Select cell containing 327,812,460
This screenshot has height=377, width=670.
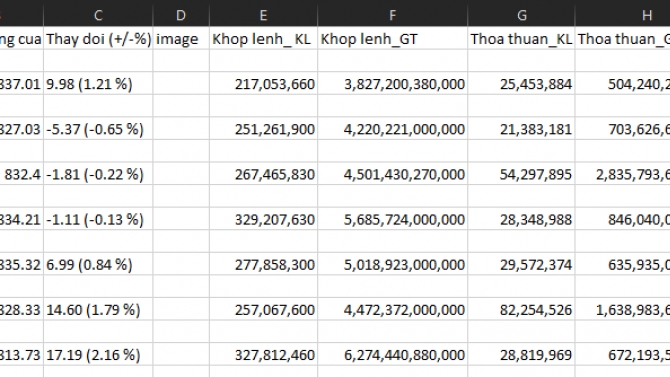263,355
